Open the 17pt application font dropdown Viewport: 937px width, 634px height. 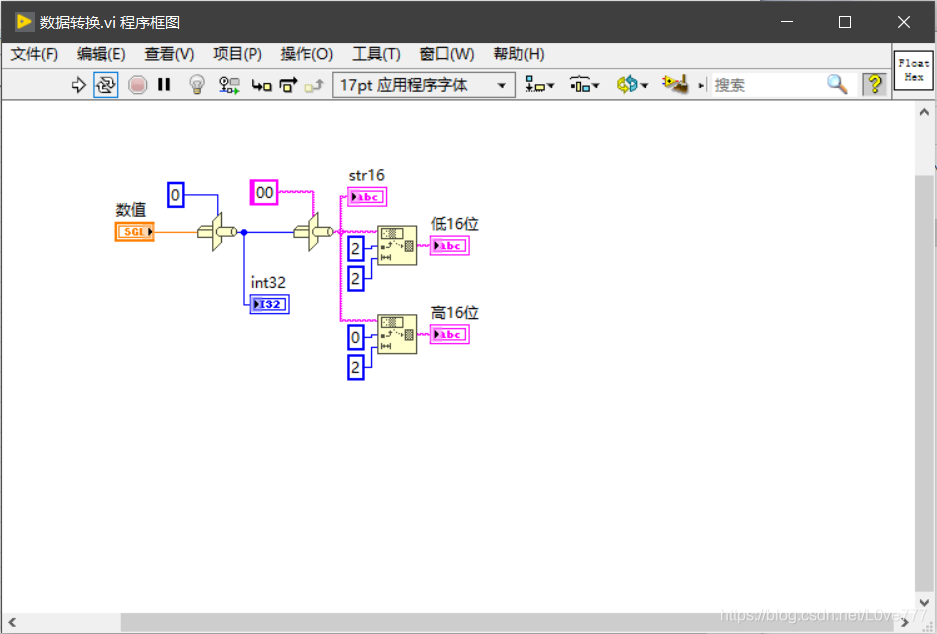[x=424, y=85]
